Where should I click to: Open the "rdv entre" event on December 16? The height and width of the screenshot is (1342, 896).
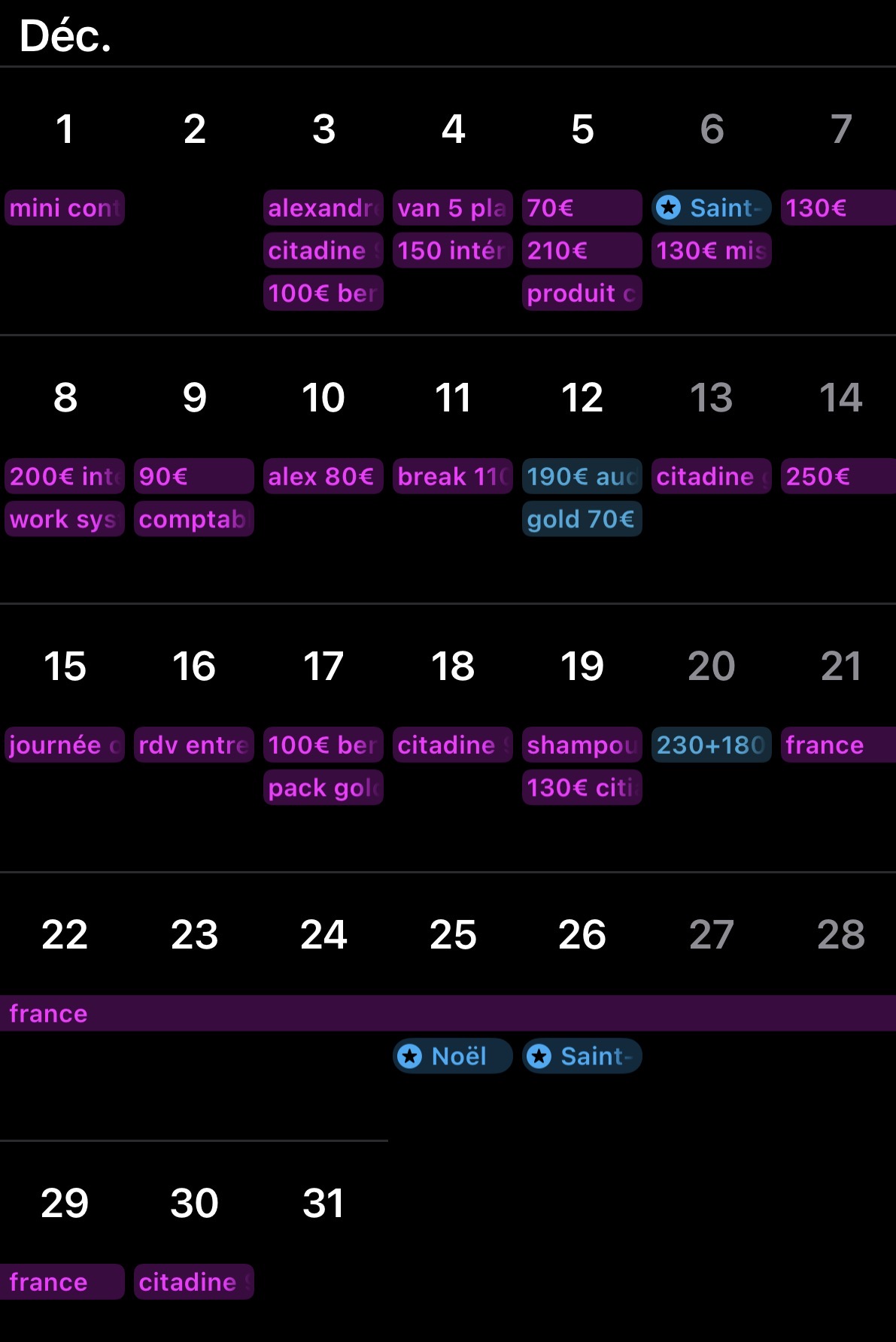tap(193, 745)
